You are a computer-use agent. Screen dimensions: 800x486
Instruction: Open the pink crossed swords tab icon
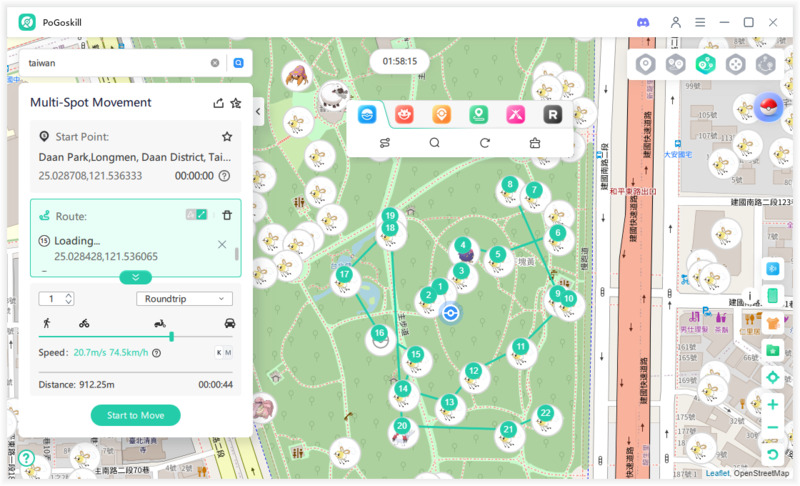coord(516,114)
